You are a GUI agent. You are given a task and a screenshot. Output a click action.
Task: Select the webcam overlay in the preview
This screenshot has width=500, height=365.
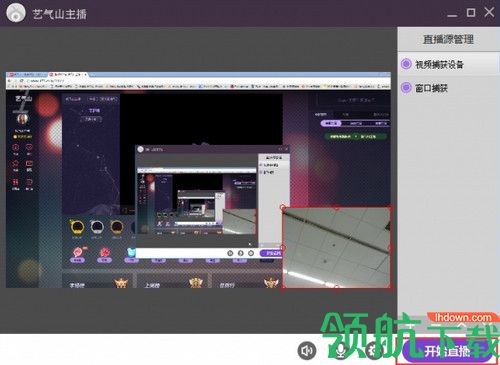point(336,247)
